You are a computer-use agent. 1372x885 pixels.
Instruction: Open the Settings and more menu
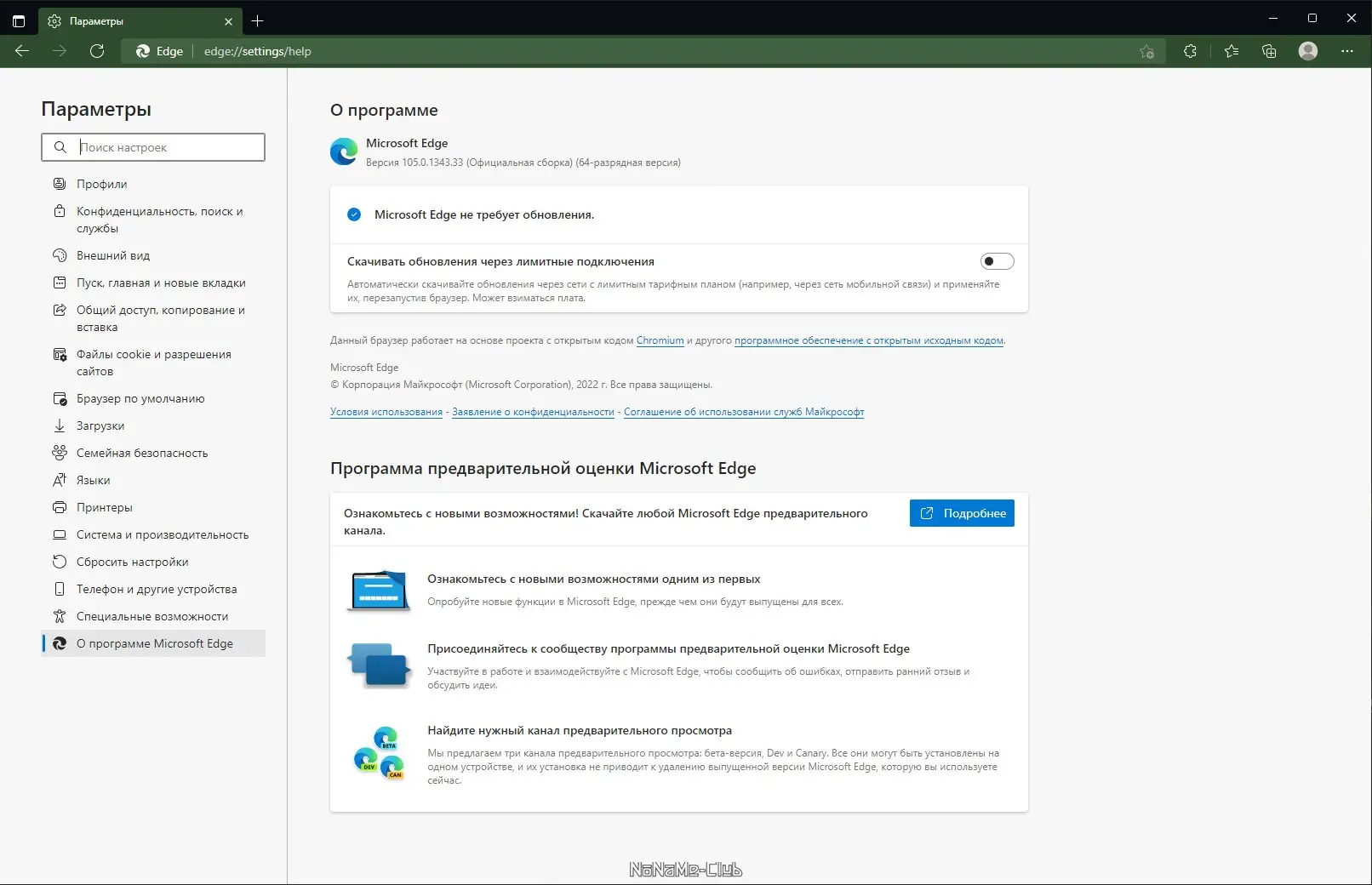pyautogui.click(x=1346, y=51)
